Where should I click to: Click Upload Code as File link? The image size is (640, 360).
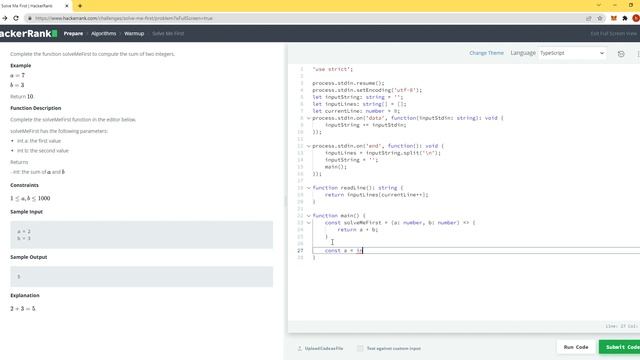tap(324, 349)
